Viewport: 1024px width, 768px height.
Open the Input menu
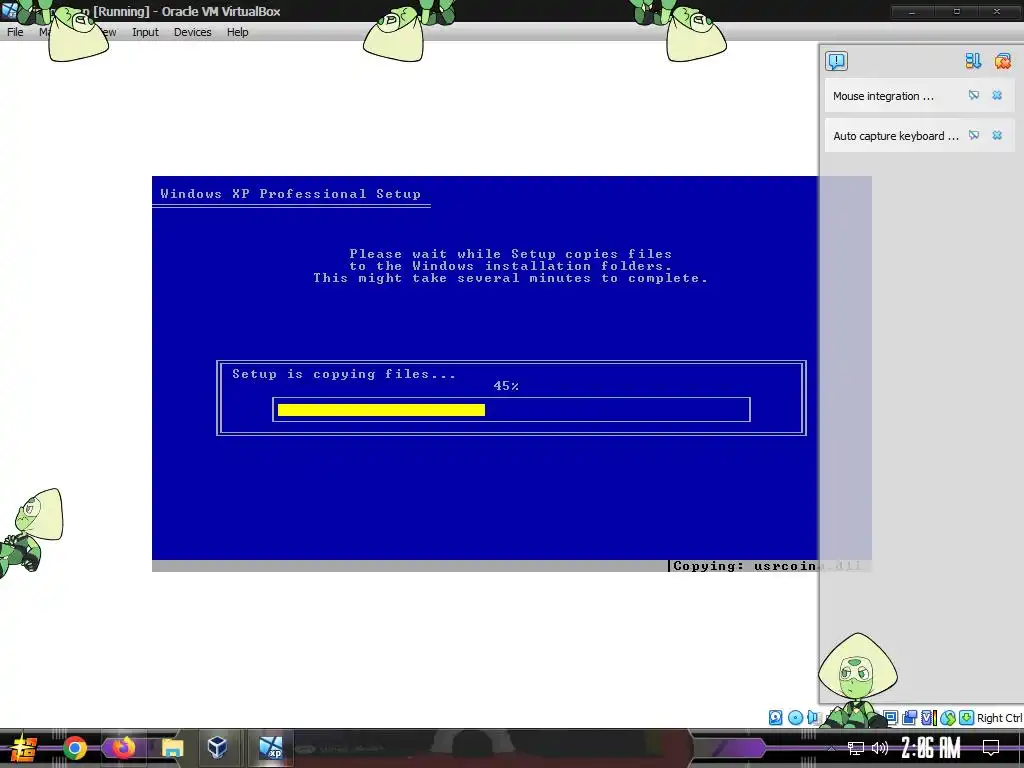click(145, 32)
